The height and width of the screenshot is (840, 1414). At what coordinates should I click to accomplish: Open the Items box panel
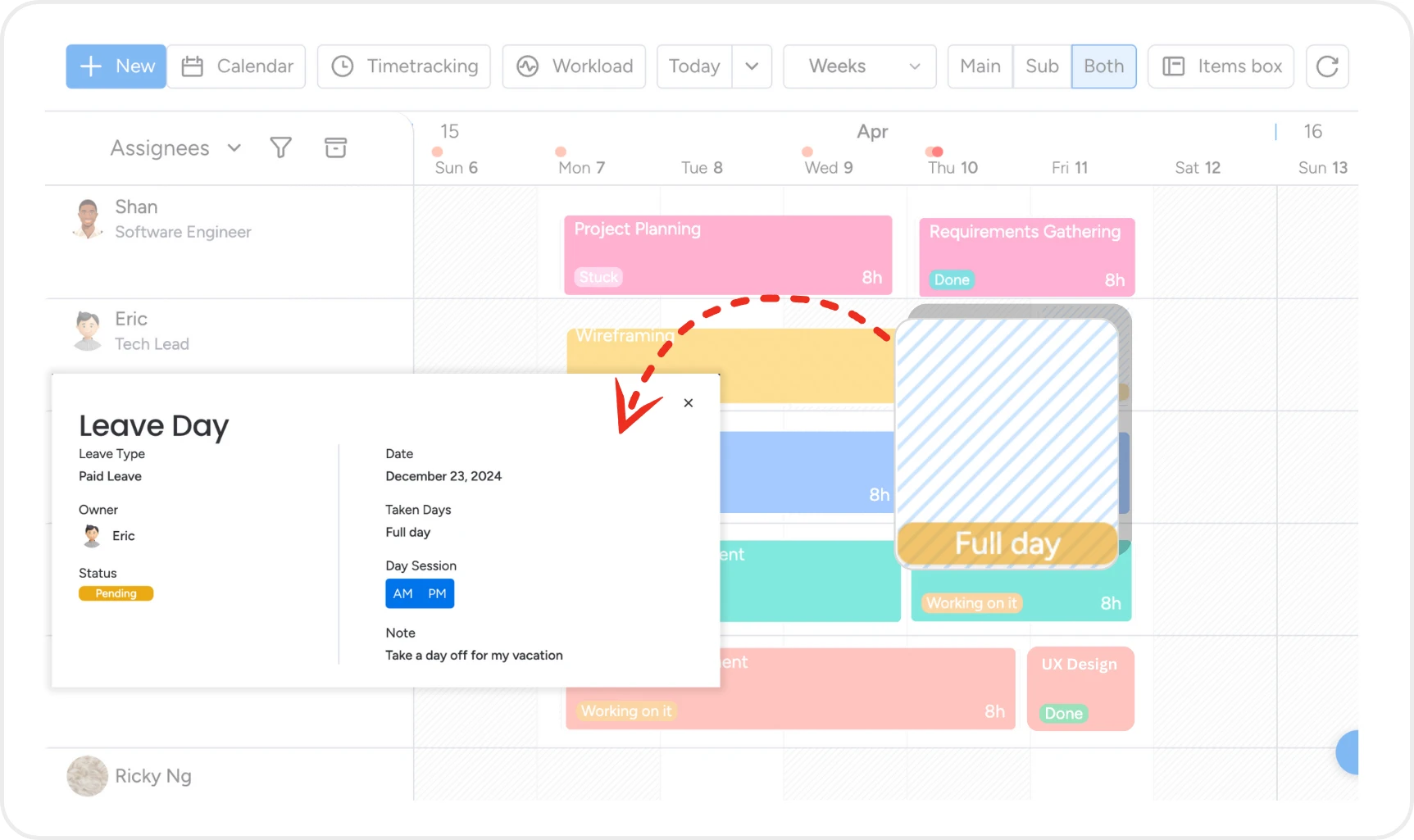pyautogui.click(x=1221, y=66)
